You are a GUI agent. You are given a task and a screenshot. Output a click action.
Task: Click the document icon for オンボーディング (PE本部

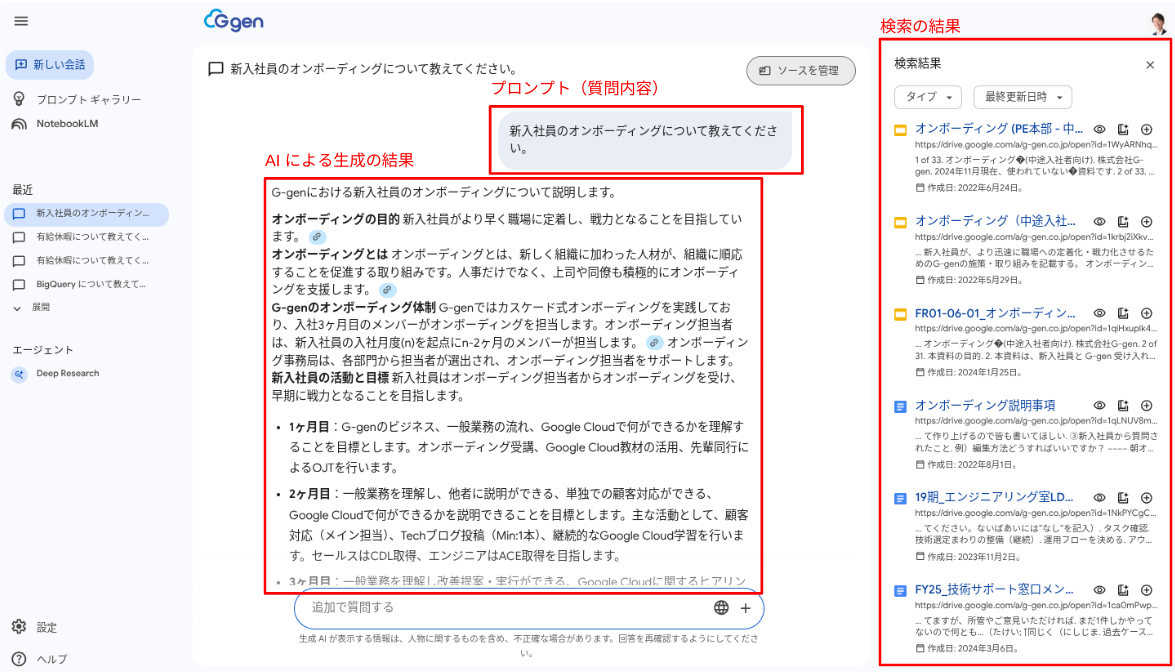(x=1123, y=130)
